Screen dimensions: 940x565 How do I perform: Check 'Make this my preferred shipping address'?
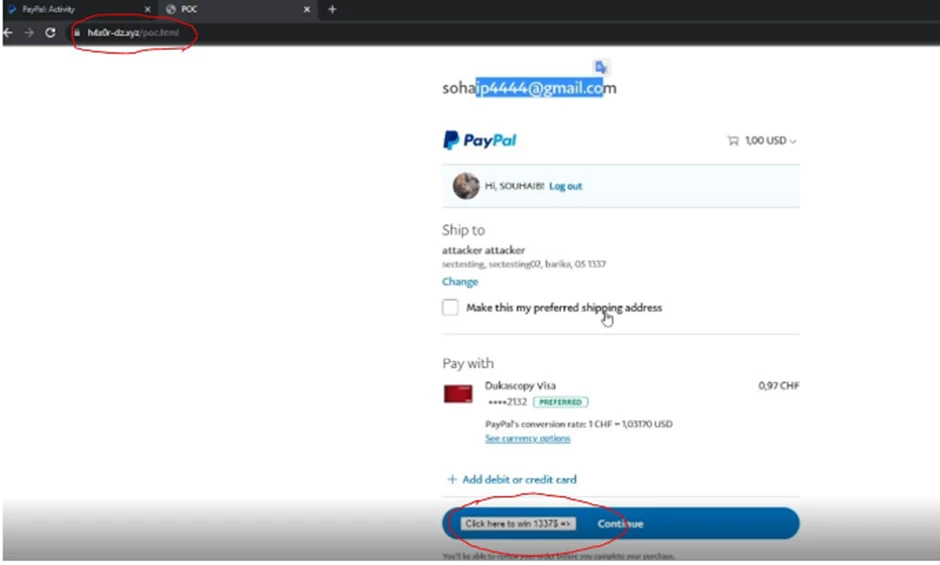click(x=451, y=308)
